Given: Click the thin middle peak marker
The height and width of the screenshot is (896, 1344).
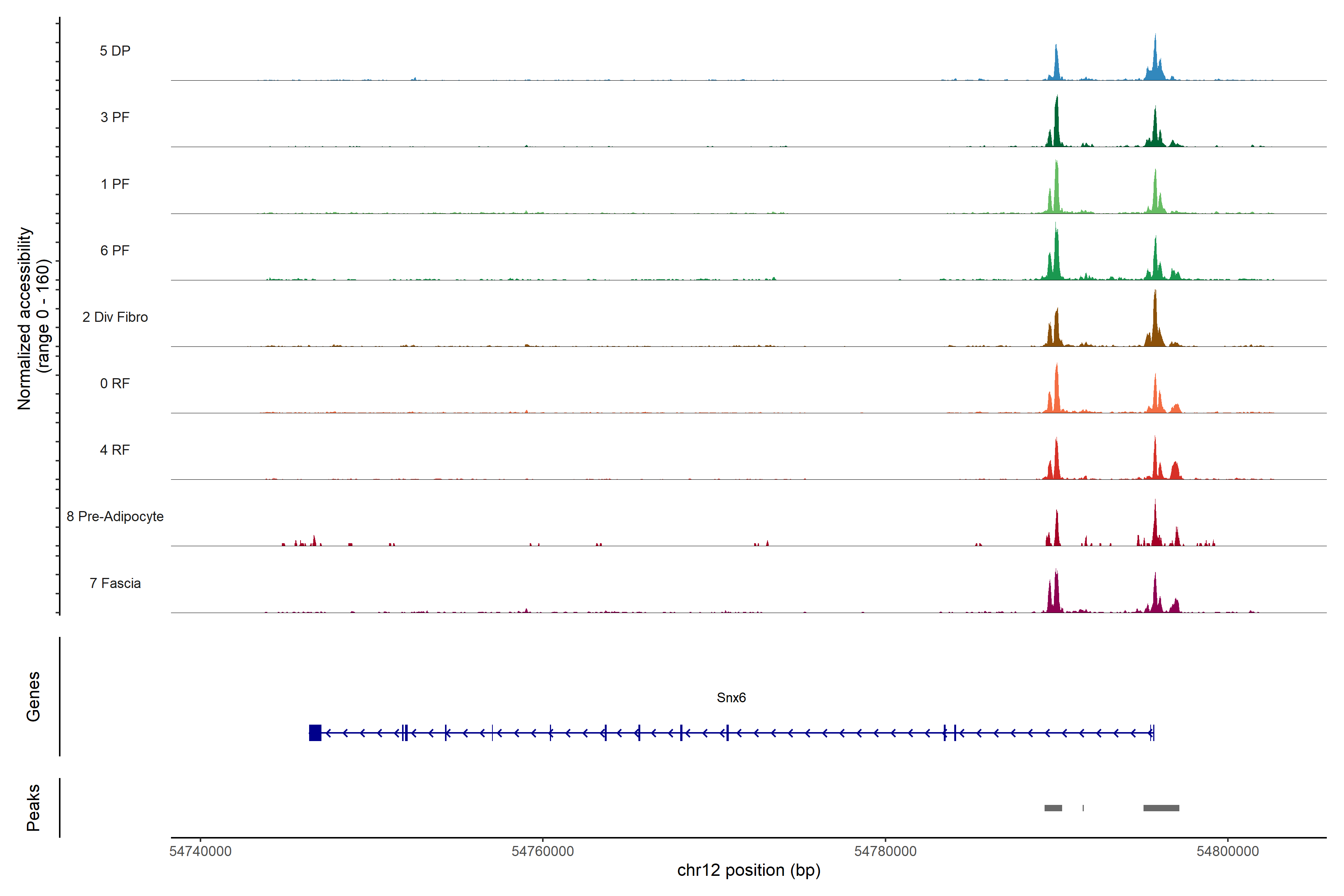Looking at the screenshot, I should 1083,808.
